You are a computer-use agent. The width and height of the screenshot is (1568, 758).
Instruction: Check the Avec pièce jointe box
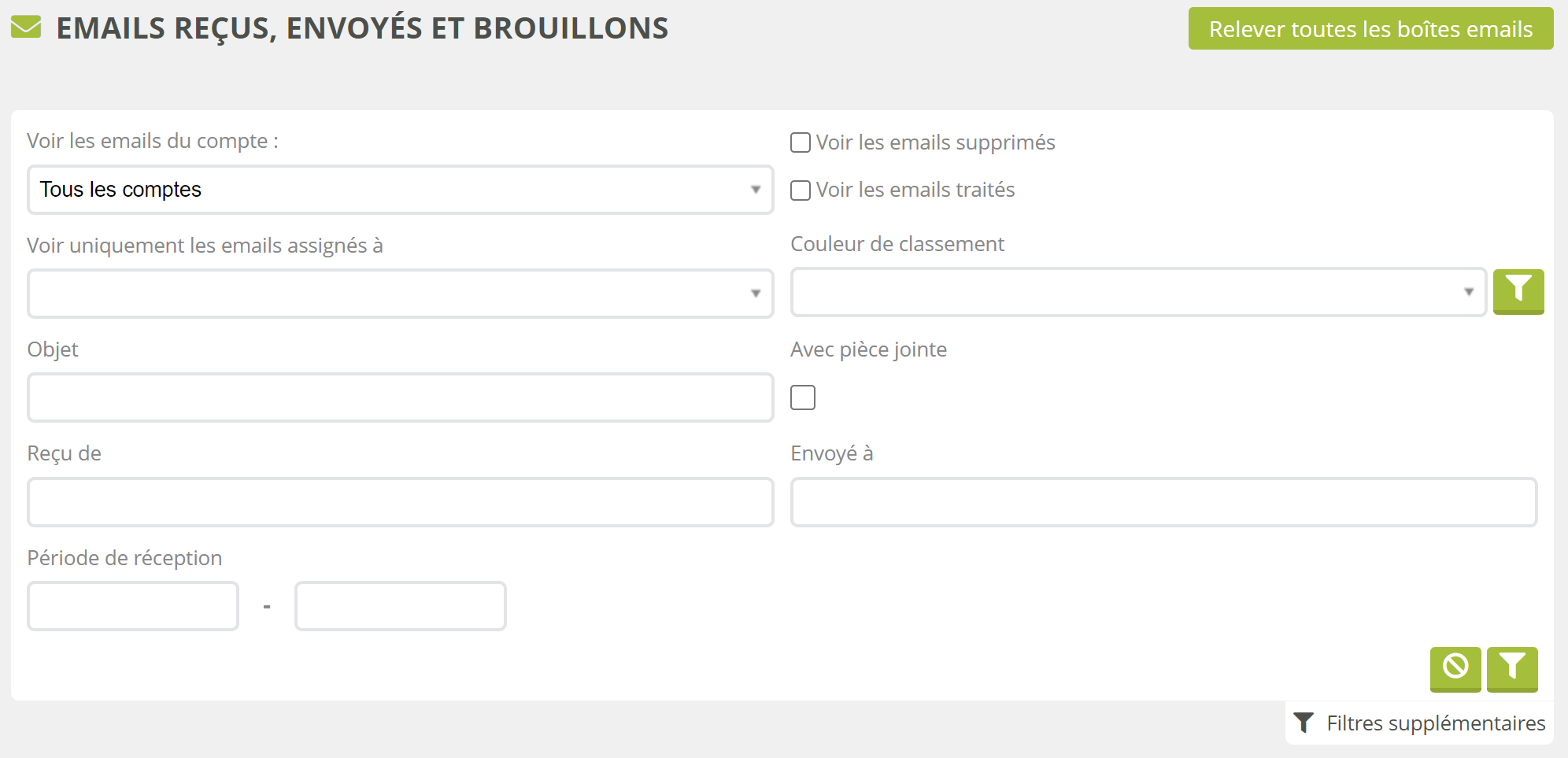point(802,397)
